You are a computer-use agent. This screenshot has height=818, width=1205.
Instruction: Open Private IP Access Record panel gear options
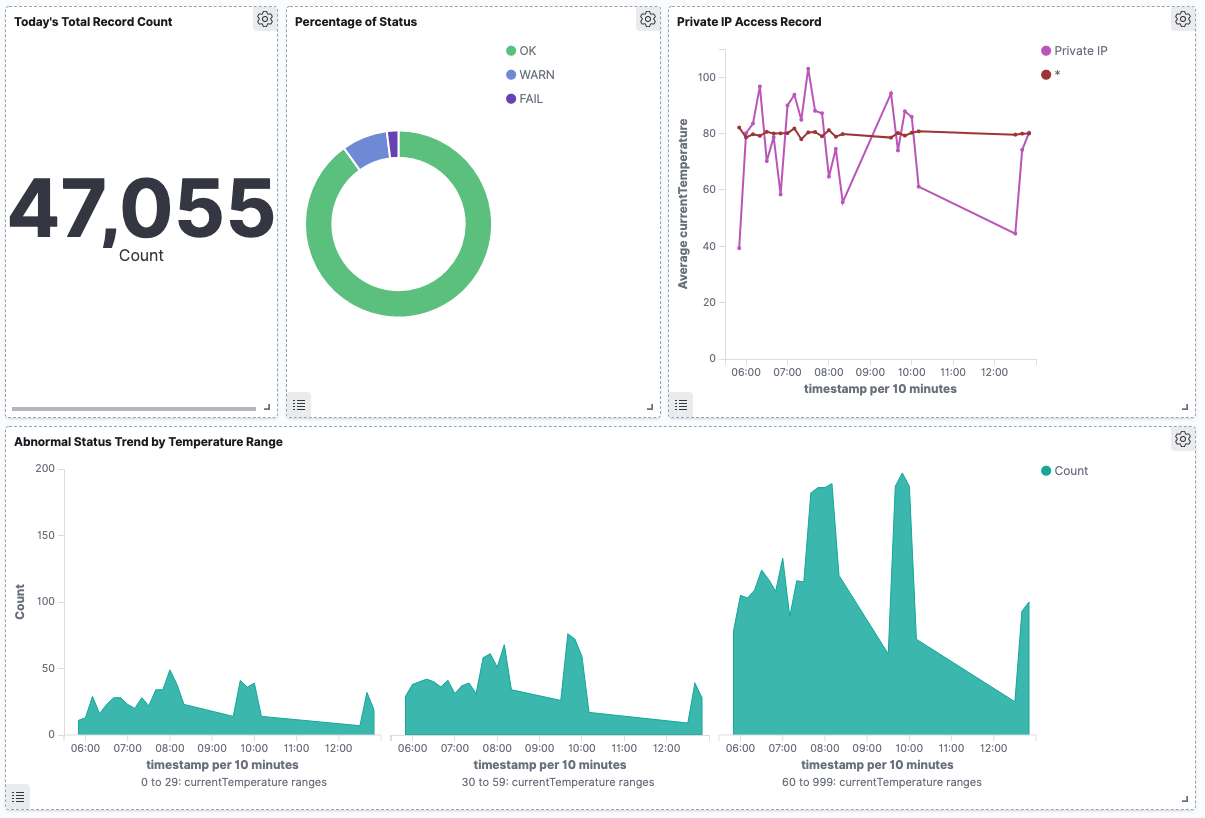[1183, 19]
